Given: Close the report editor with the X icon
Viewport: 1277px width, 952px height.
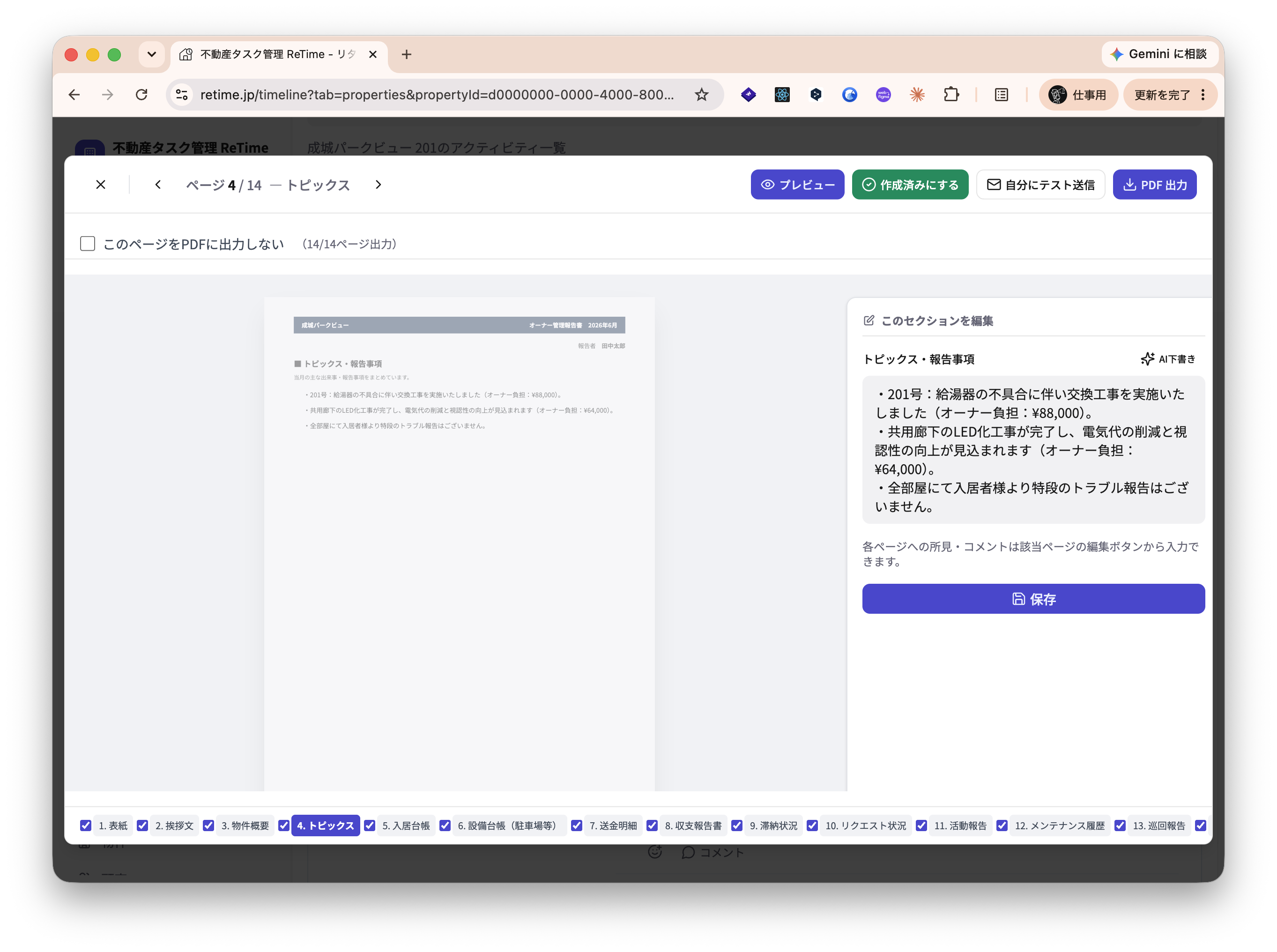Looking at the screenshot, I should coord(101,185).
